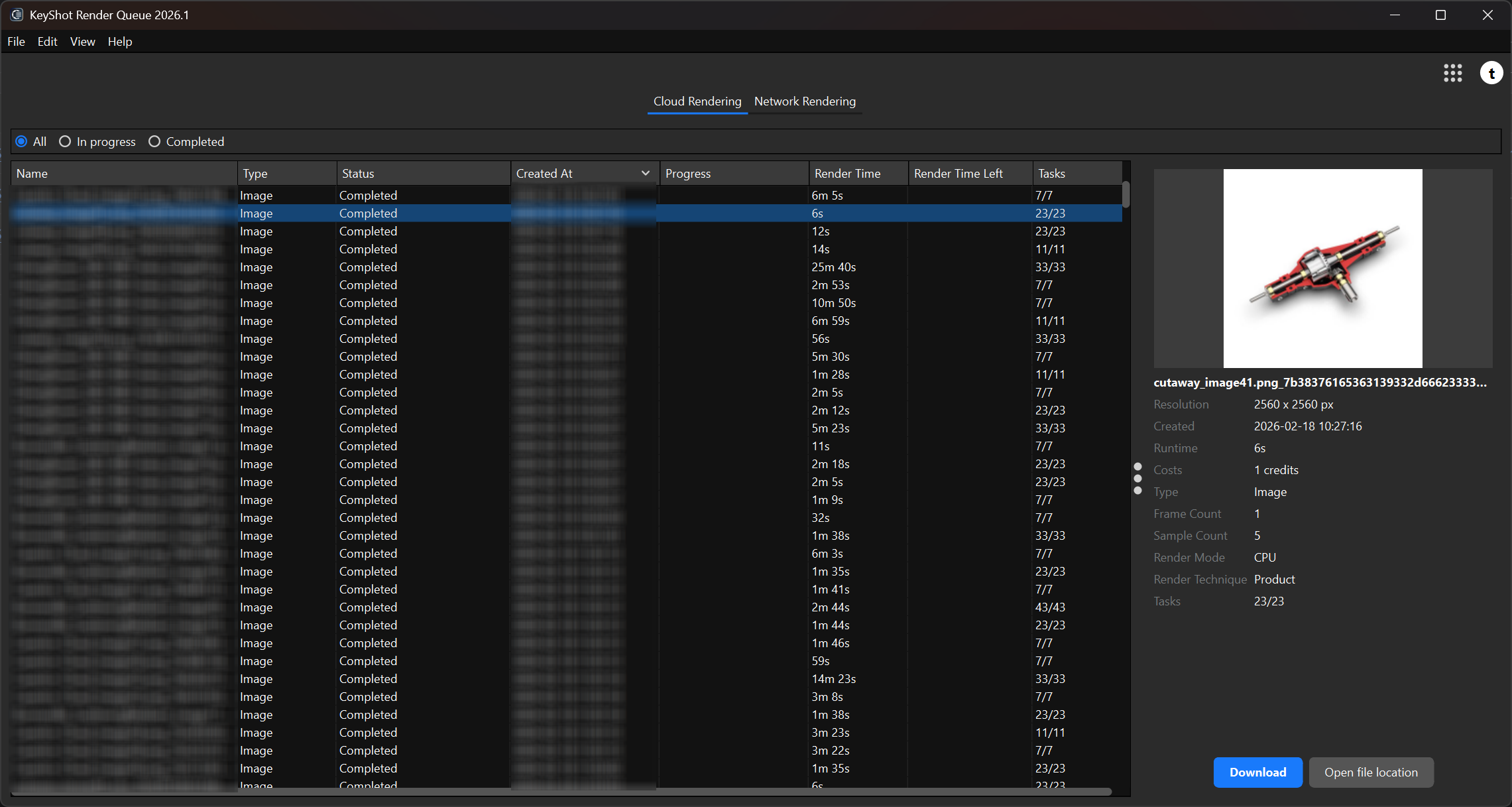
Task: Open the View menu
Action: [x=82, y=42]
